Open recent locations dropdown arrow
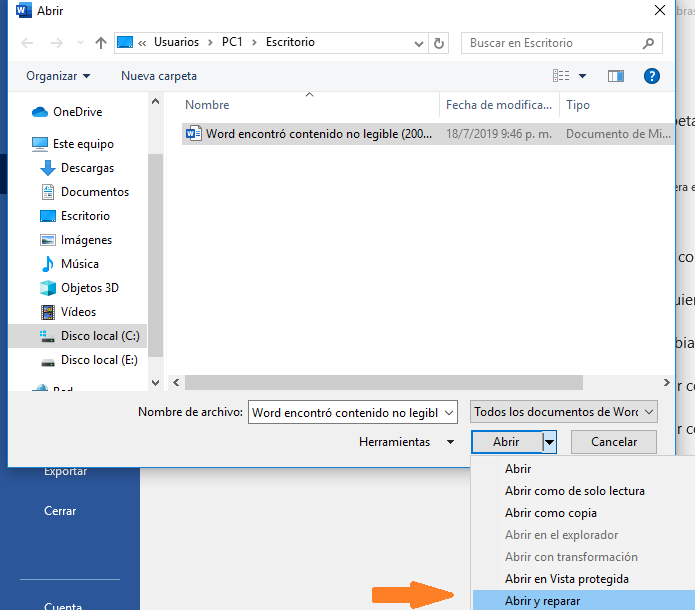695x610 pixels. (80, 43)
